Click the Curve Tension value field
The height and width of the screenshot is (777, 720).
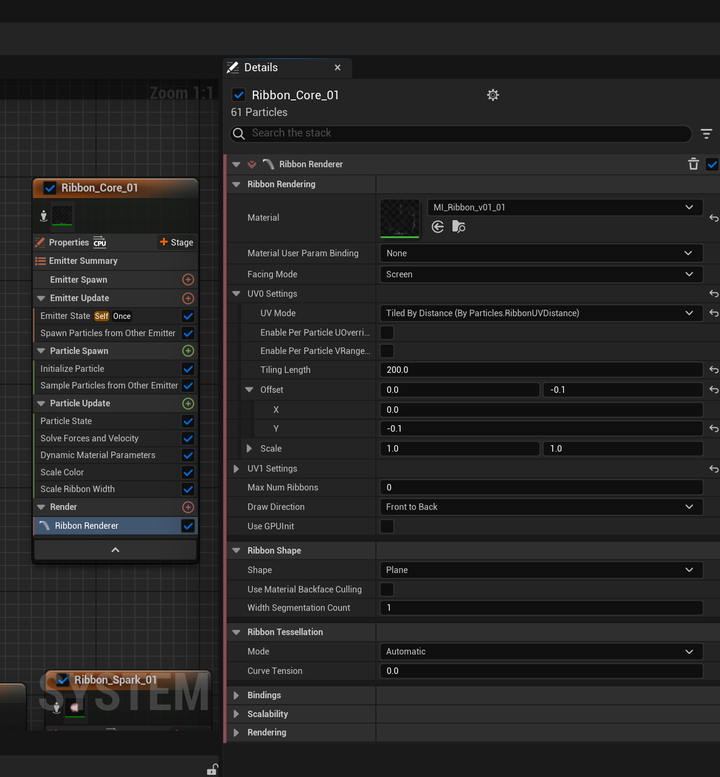(541, 671)
